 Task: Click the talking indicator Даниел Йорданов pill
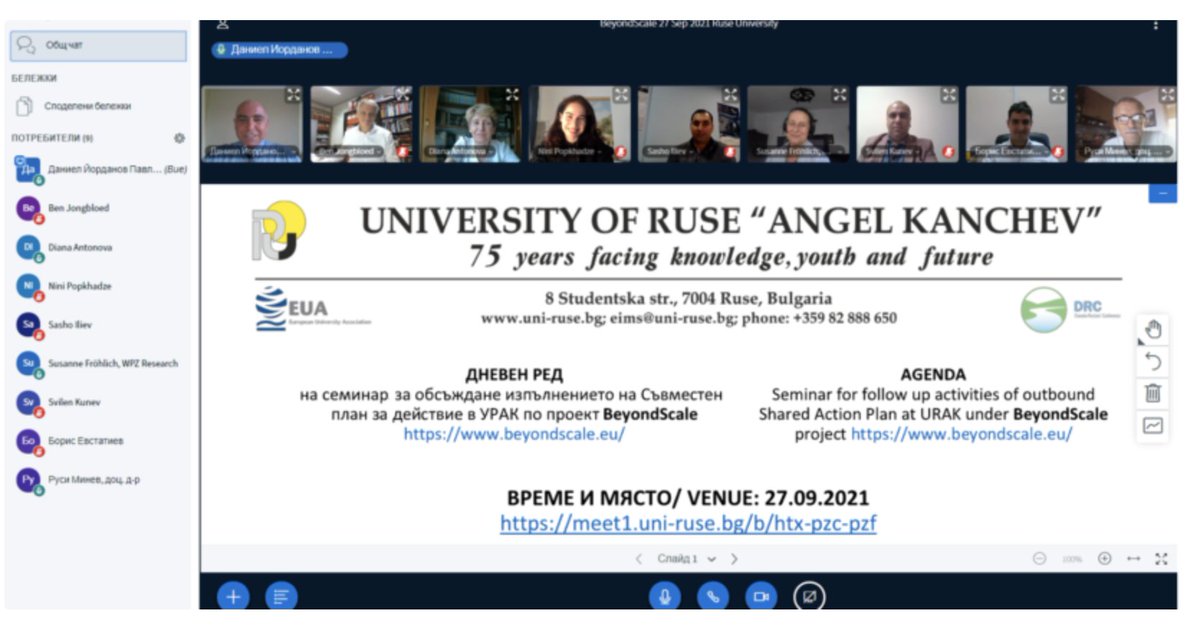pyautogui.click(x=279, y=50)
